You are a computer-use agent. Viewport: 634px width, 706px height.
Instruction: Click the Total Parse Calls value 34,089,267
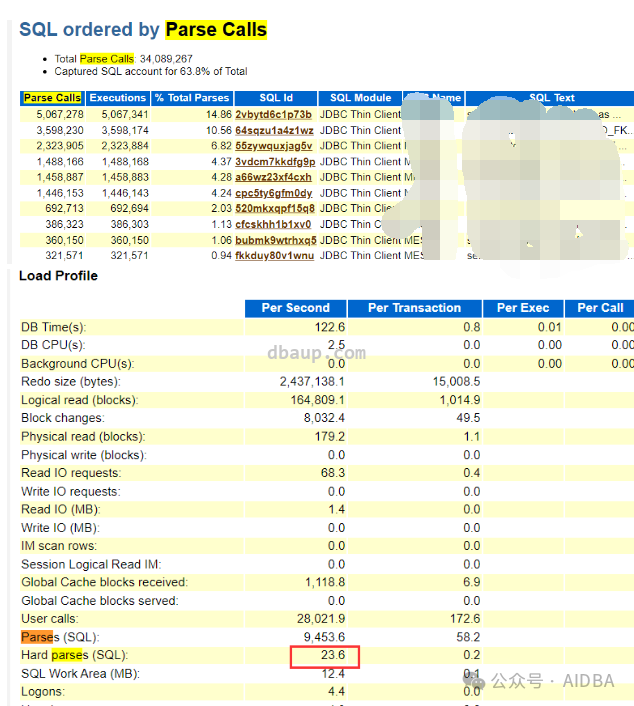pos(166,59)
